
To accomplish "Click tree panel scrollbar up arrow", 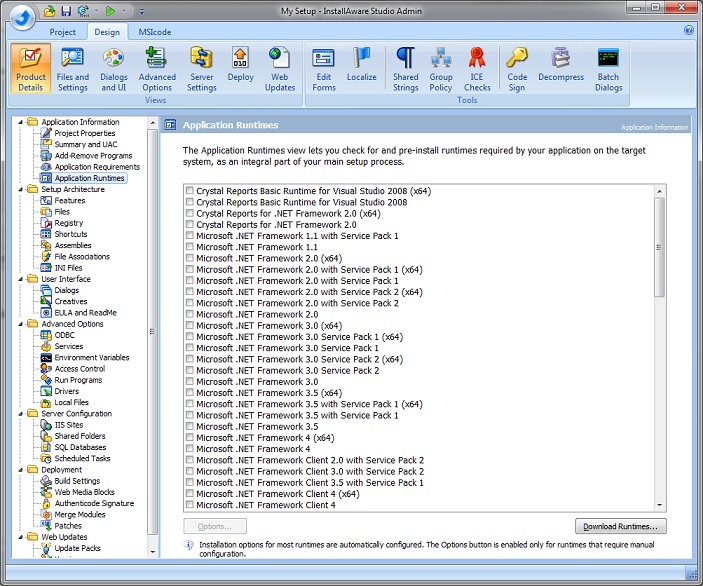I will (152, 122).
